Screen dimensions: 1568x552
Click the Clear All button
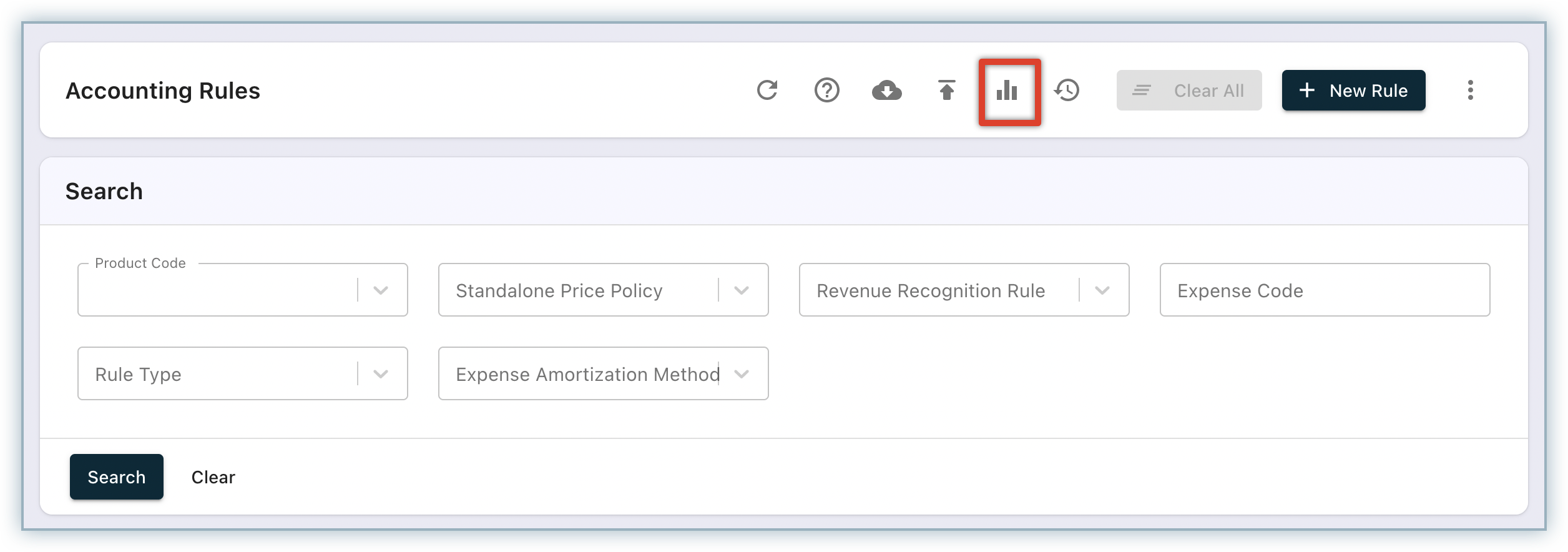coord(1188,91)
